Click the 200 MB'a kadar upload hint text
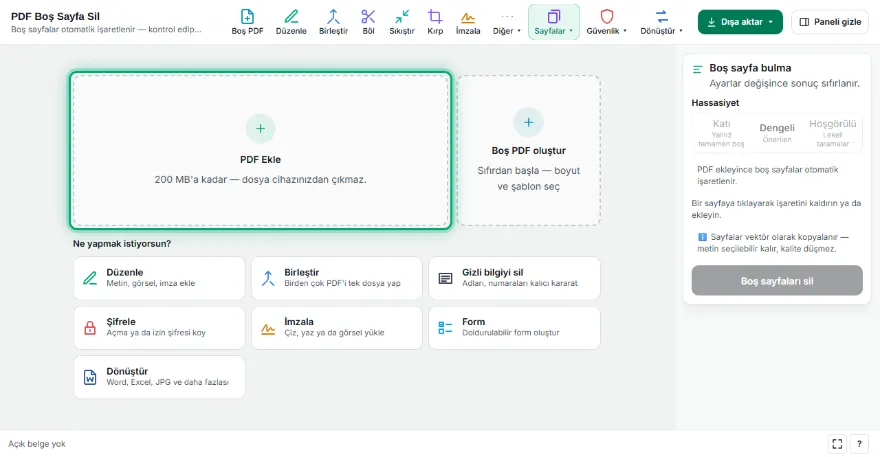880x457 pixels. 260,180
